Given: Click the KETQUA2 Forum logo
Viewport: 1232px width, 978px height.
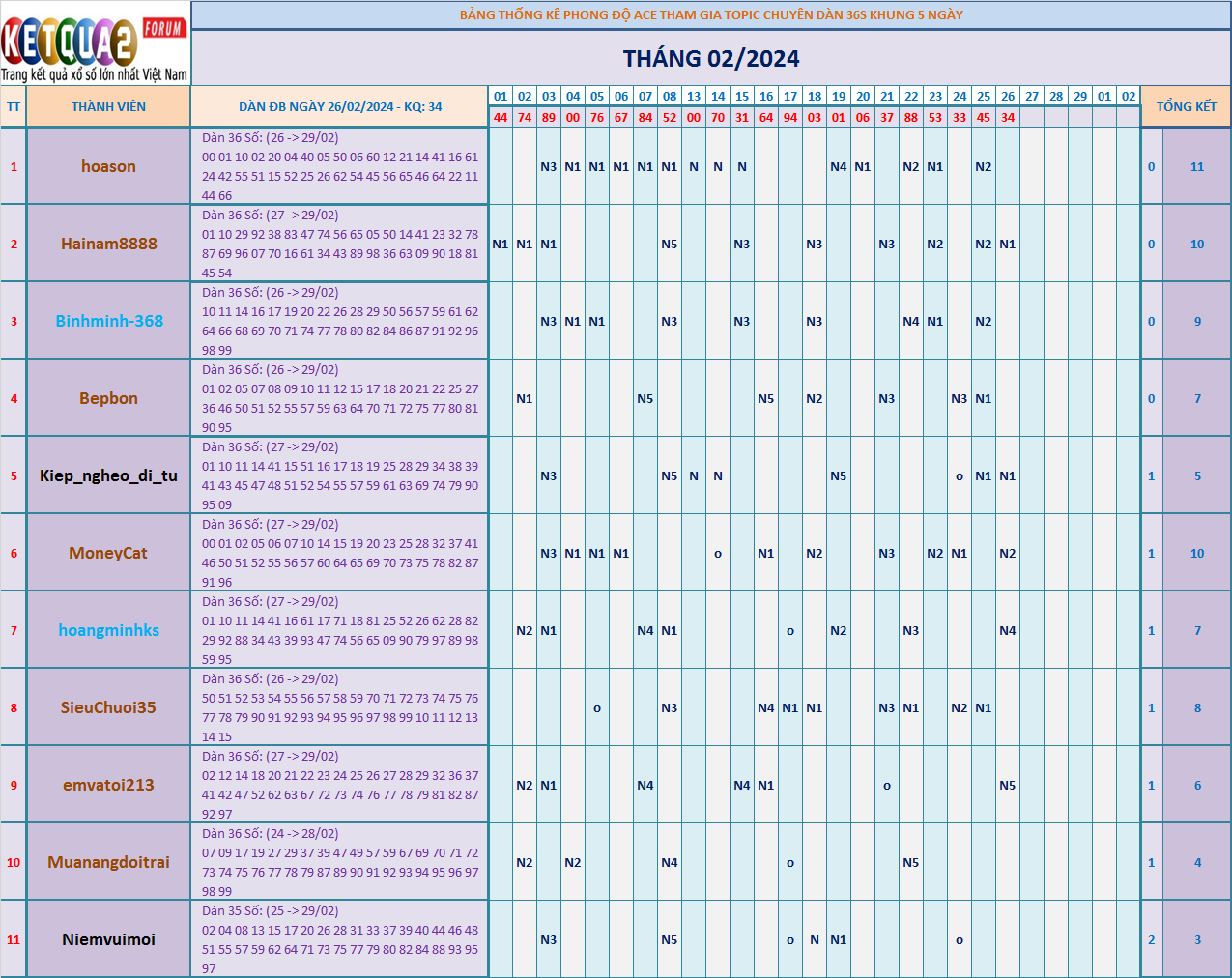Looking at the screenshot, I should click(95, 44).
